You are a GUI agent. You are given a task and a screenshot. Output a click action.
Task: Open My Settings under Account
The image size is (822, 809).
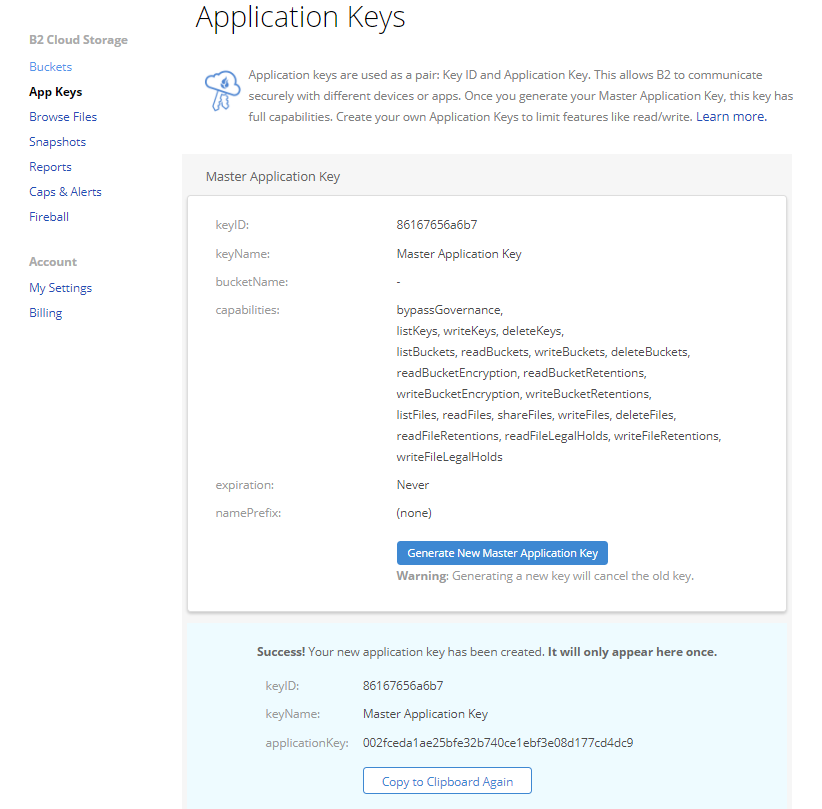[x=60, y=288]
